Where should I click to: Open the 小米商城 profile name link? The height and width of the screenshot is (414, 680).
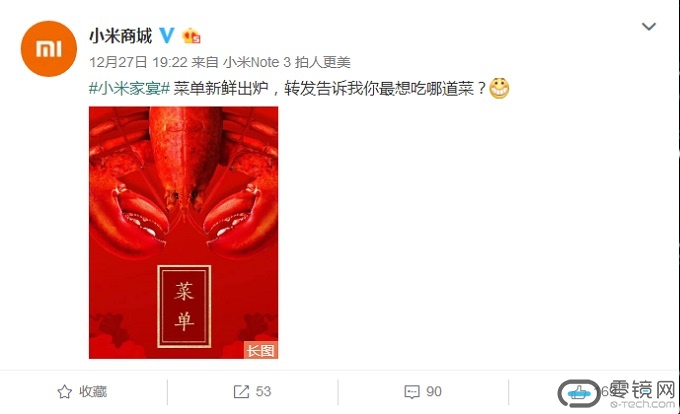pyautogui.click(x=121, y=36)
